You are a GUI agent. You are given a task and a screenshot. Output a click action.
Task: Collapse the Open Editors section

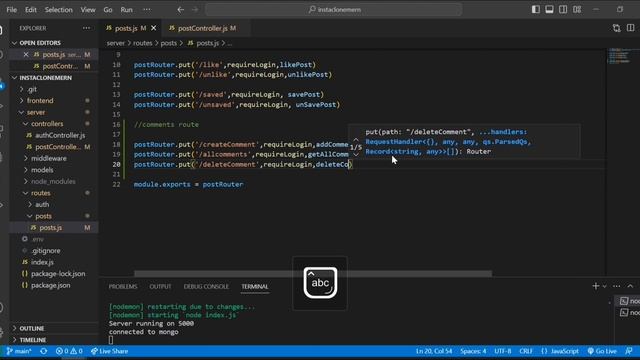click(x=40, y=43)
